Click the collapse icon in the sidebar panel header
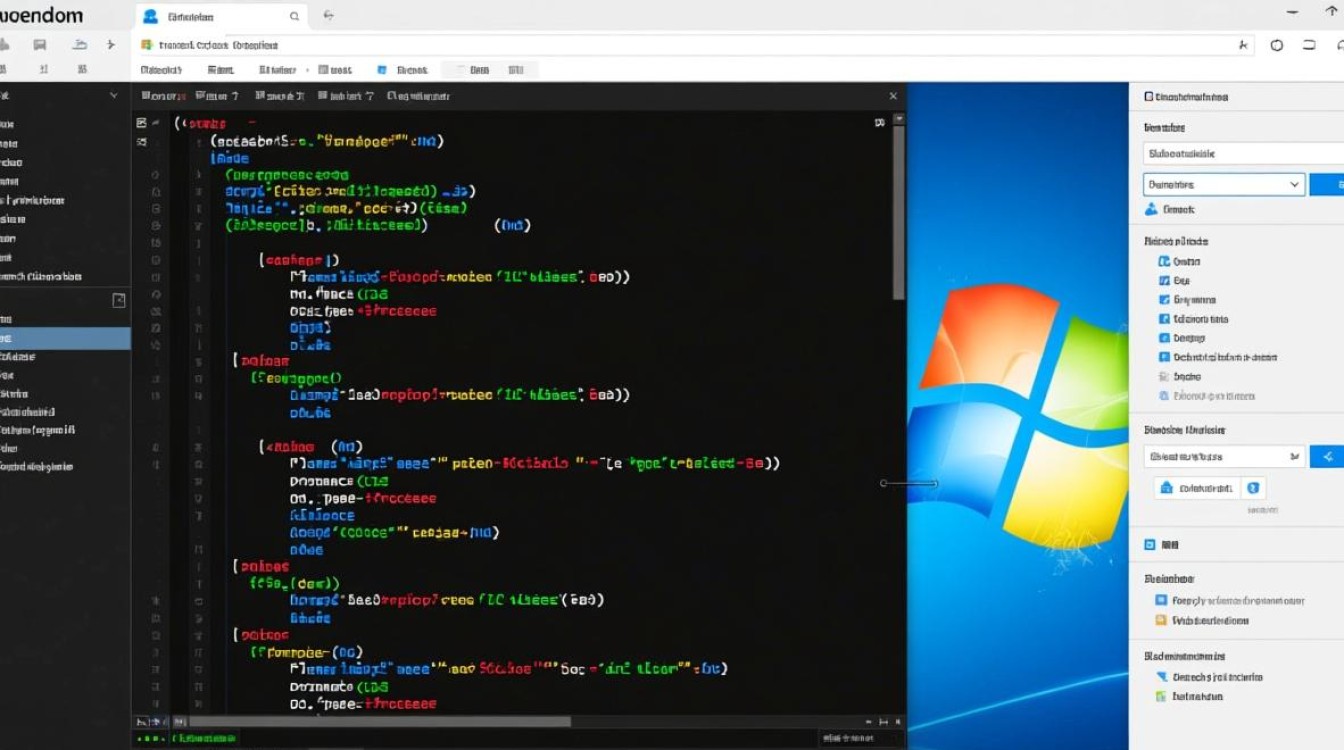 (119, 300)
